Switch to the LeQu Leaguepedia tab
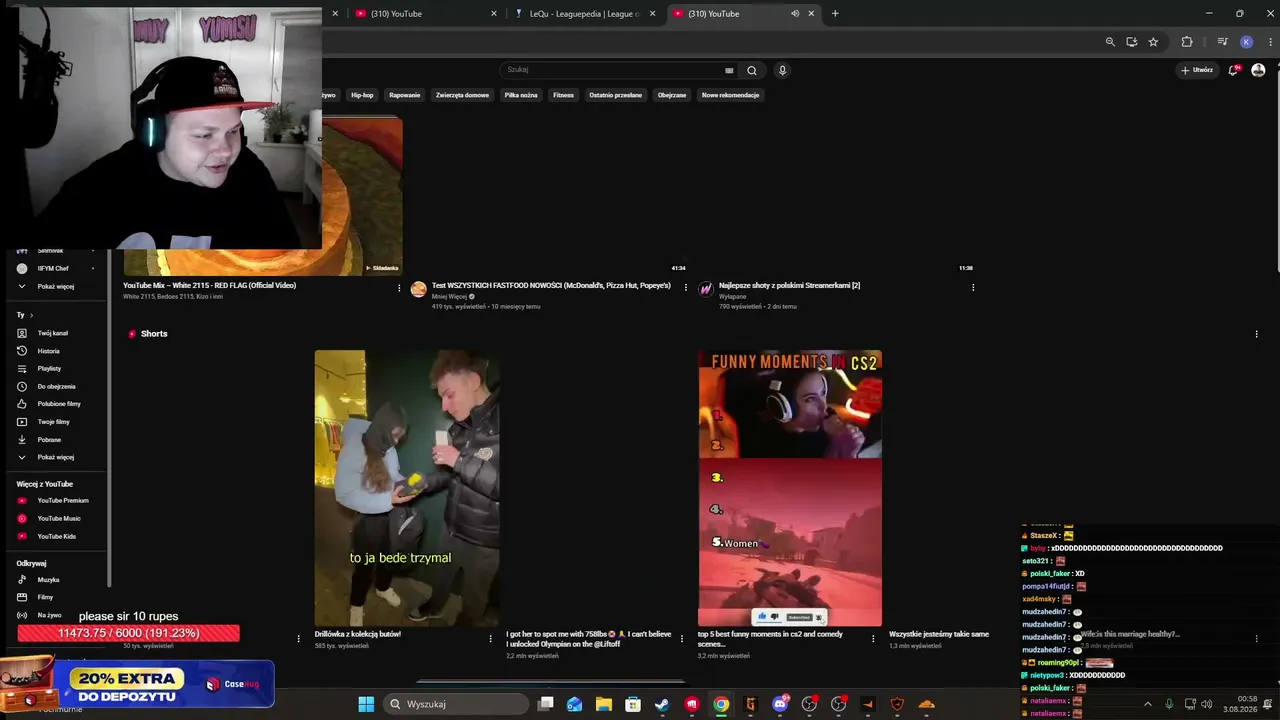Image resolution: width=1280 pixels, height=720 pixels. [584, 14]
